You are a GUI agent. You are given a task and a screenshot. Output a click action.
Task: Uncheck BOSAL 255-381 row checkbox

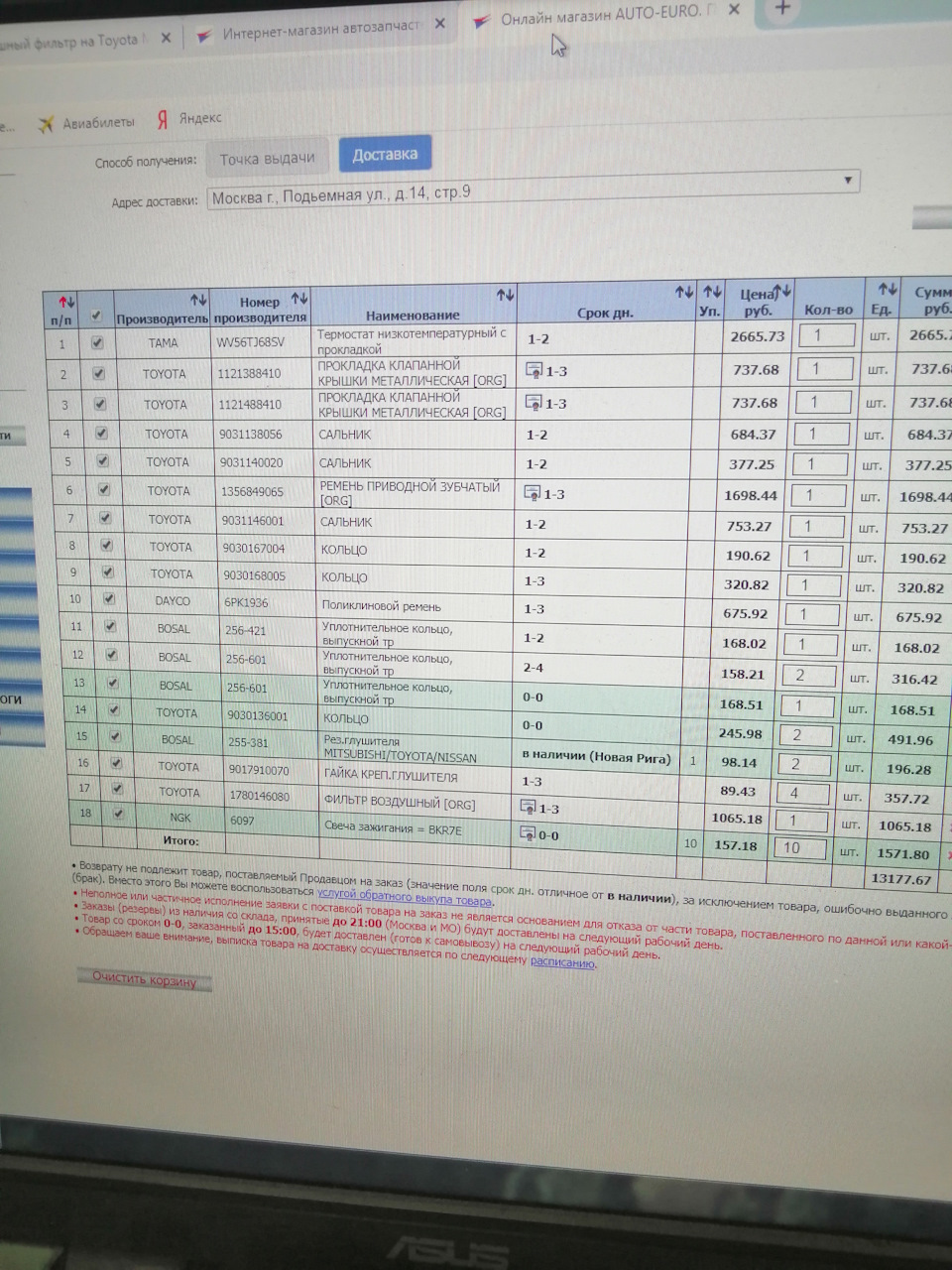point(115,736)
